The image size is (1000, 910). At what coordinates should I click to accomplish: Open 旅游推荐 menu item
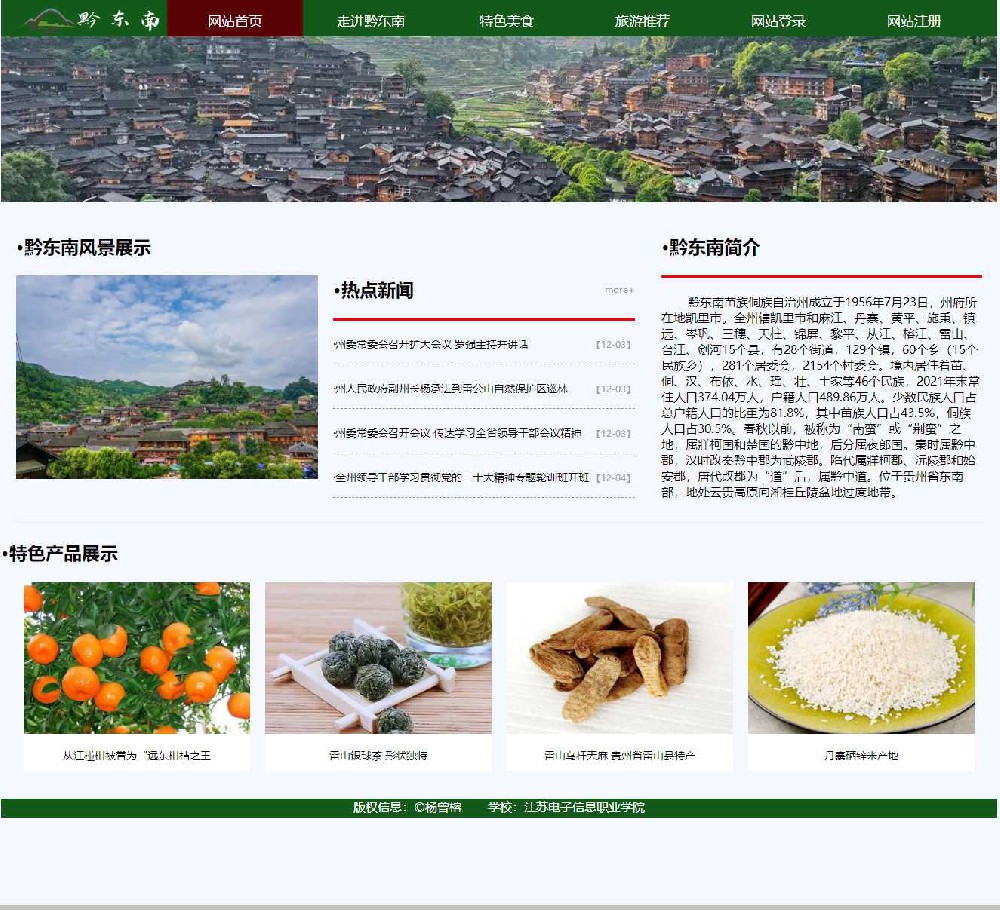tap(642, 20)
